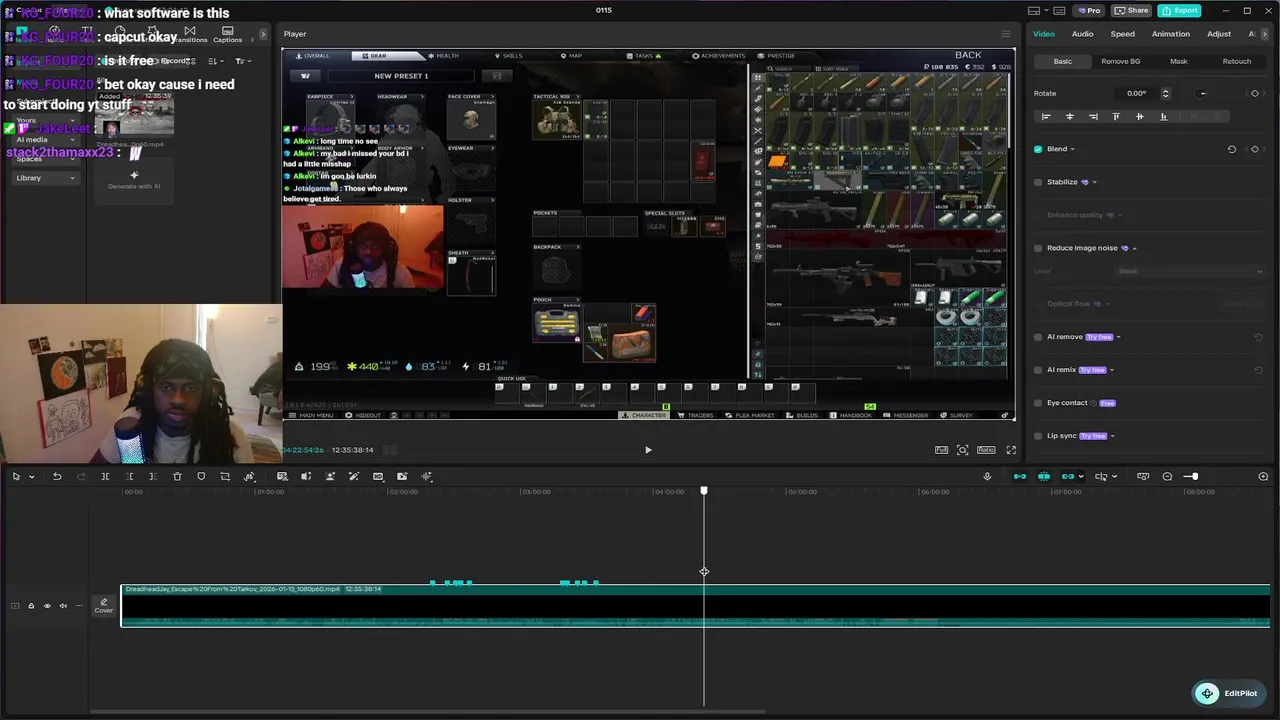1280x720 pixels.
Task: Click the delete right (trim end) icon
Action: pos(153,476)
